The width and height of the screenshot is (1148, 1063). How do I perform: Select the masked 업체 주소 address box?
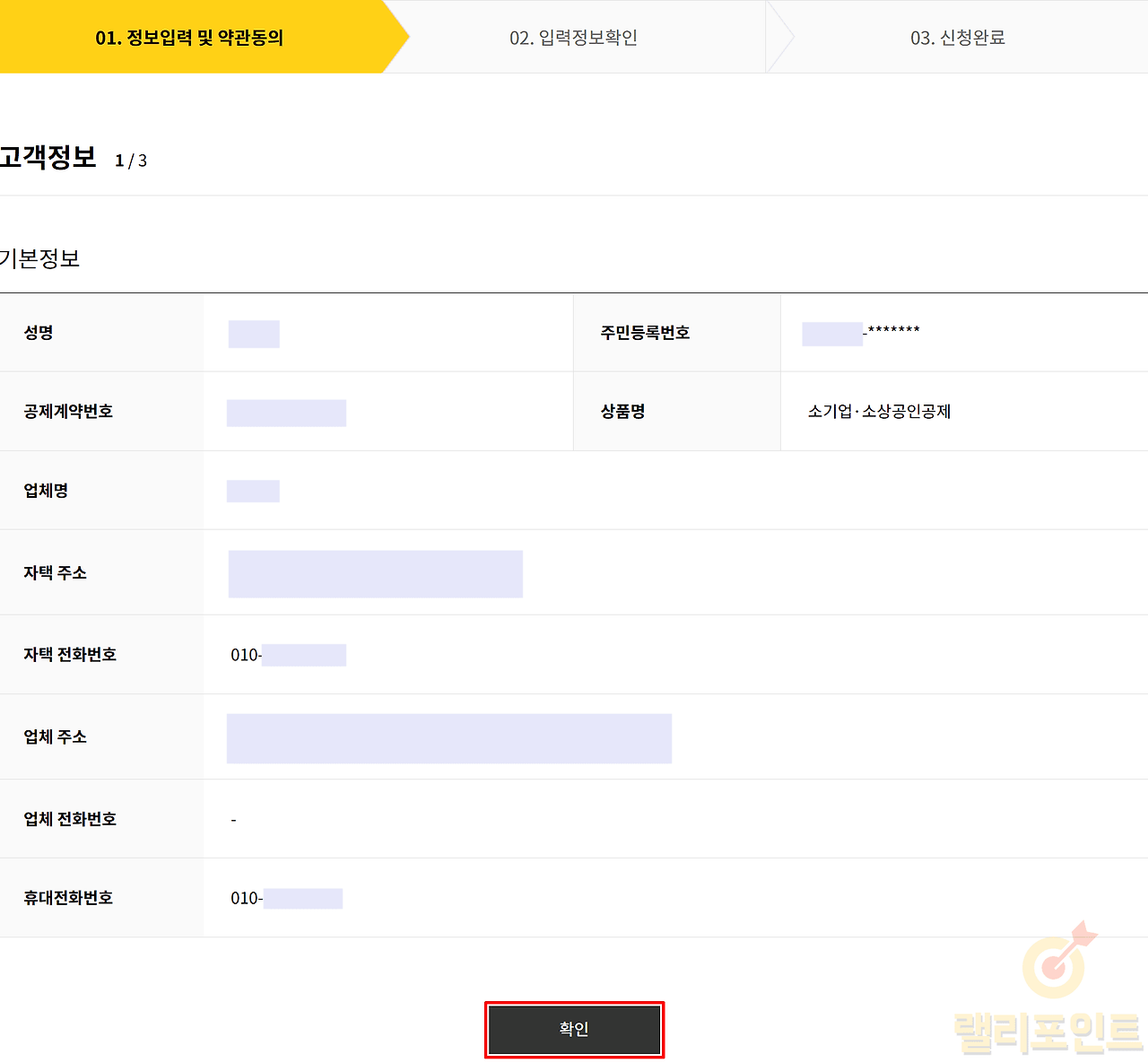click(x=448, y=738)
